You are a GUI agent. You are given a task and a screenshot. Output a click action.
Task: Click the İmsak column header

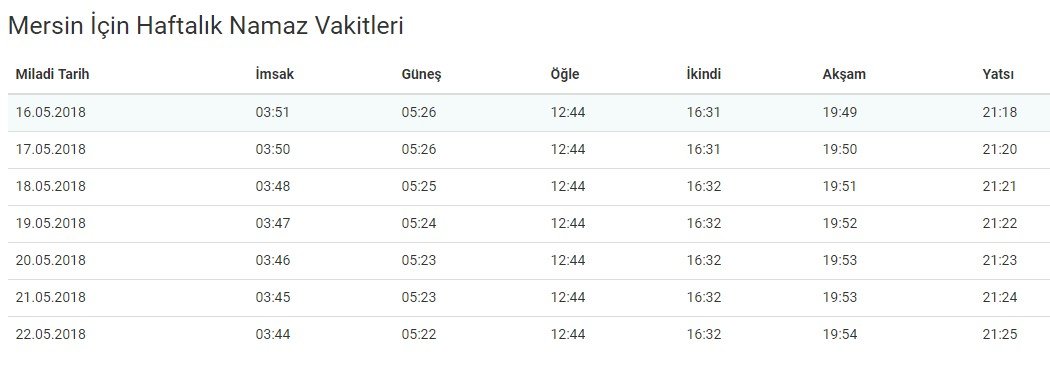pos(275,74)
